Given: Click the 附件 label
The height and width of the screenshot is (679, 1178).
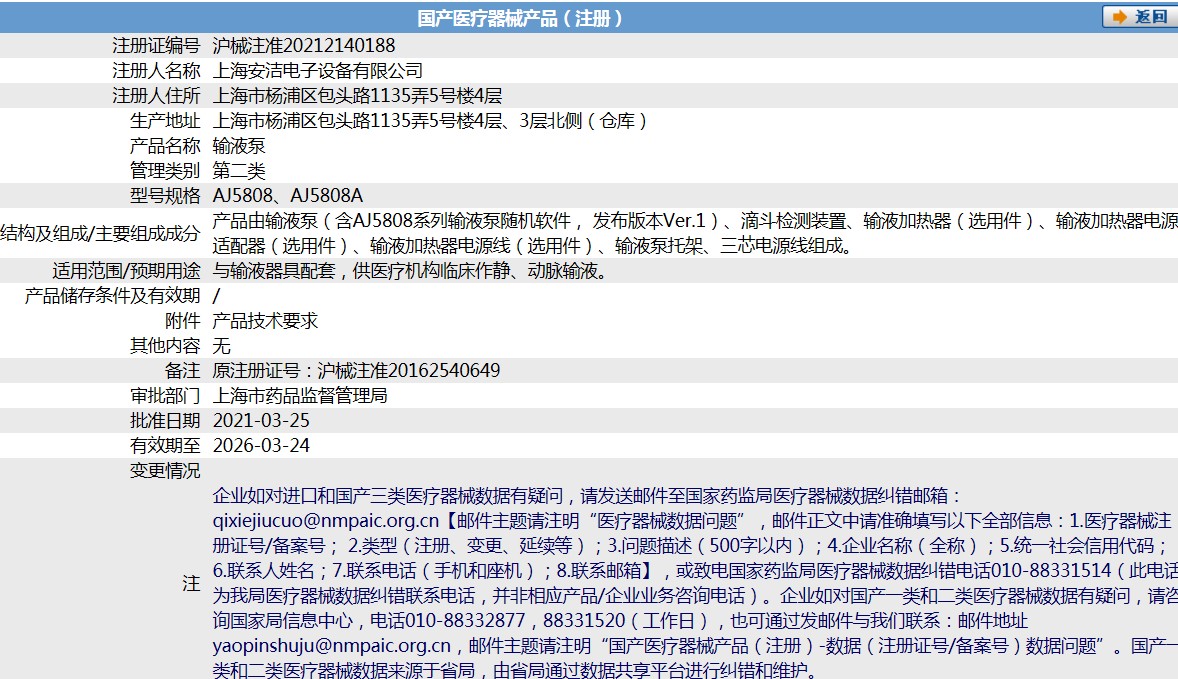Looking at the screenshot, I should click(183, 321).
